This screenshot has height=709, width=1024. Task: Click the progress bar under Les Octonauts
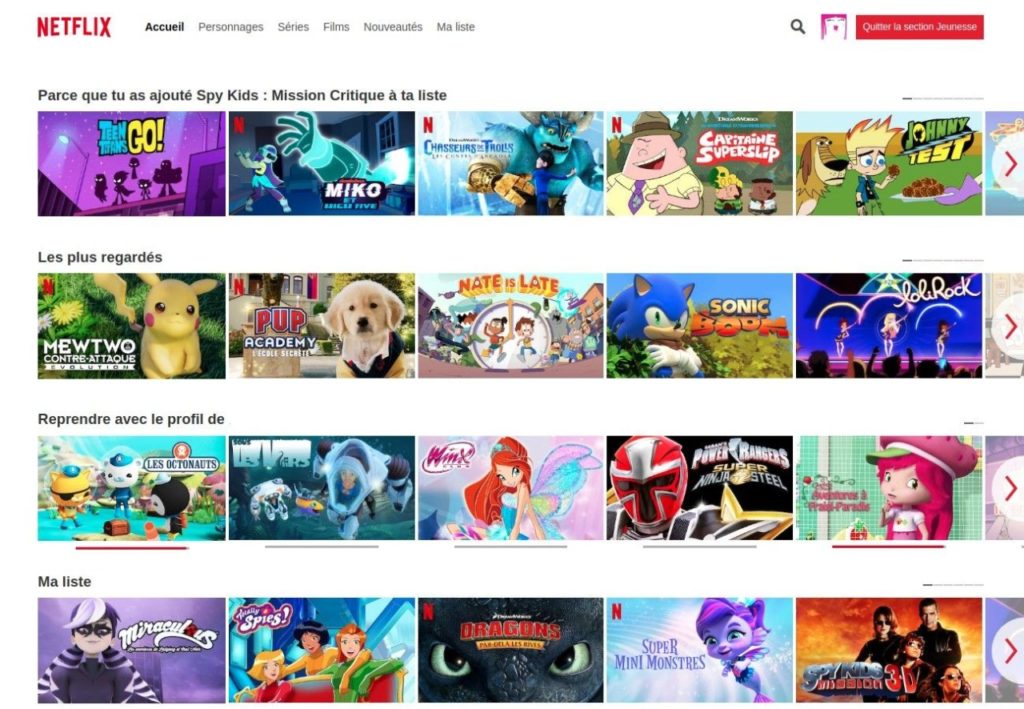coord(132,548)
